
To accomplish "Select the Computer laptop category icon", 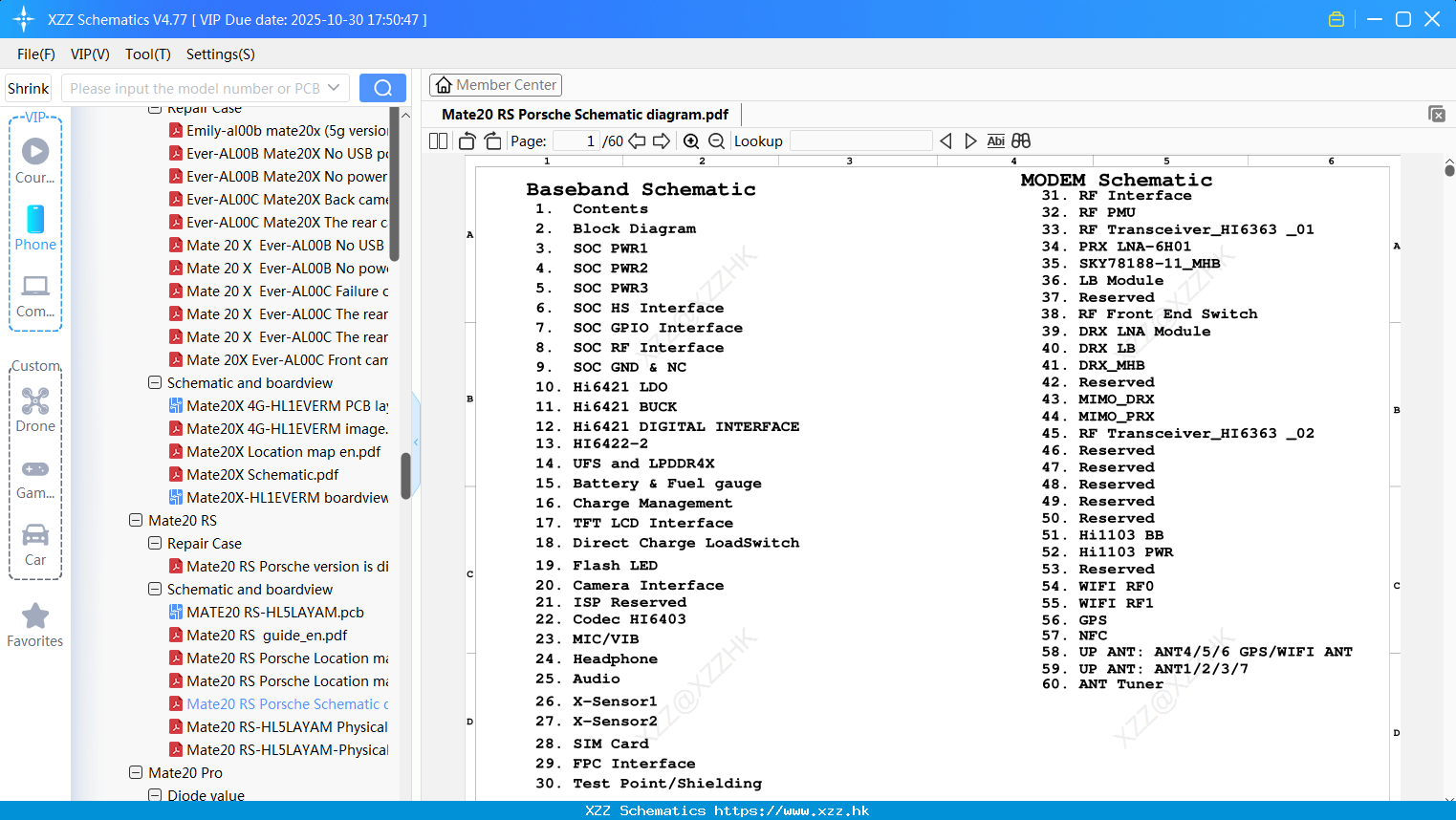I will [x=35, y=286].
